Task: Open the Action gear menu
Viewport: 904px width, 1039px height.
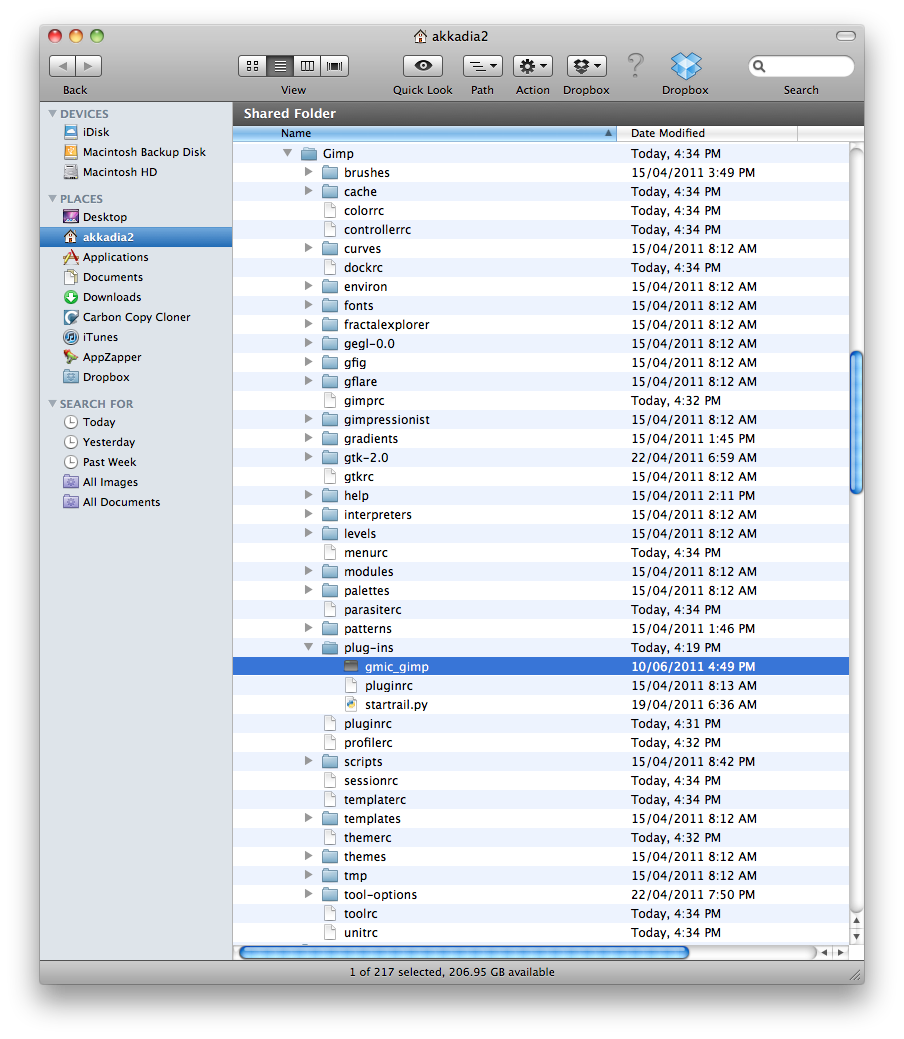Action: point(533,66)
